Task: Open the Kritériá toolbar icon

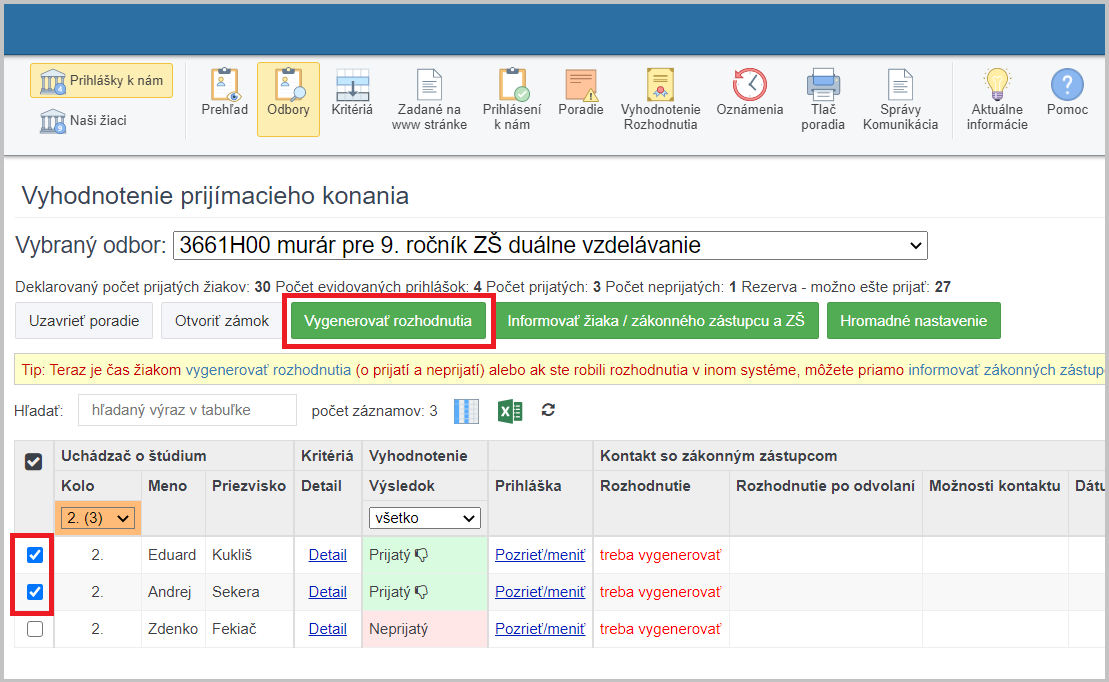Action: (x=352, y=93)
